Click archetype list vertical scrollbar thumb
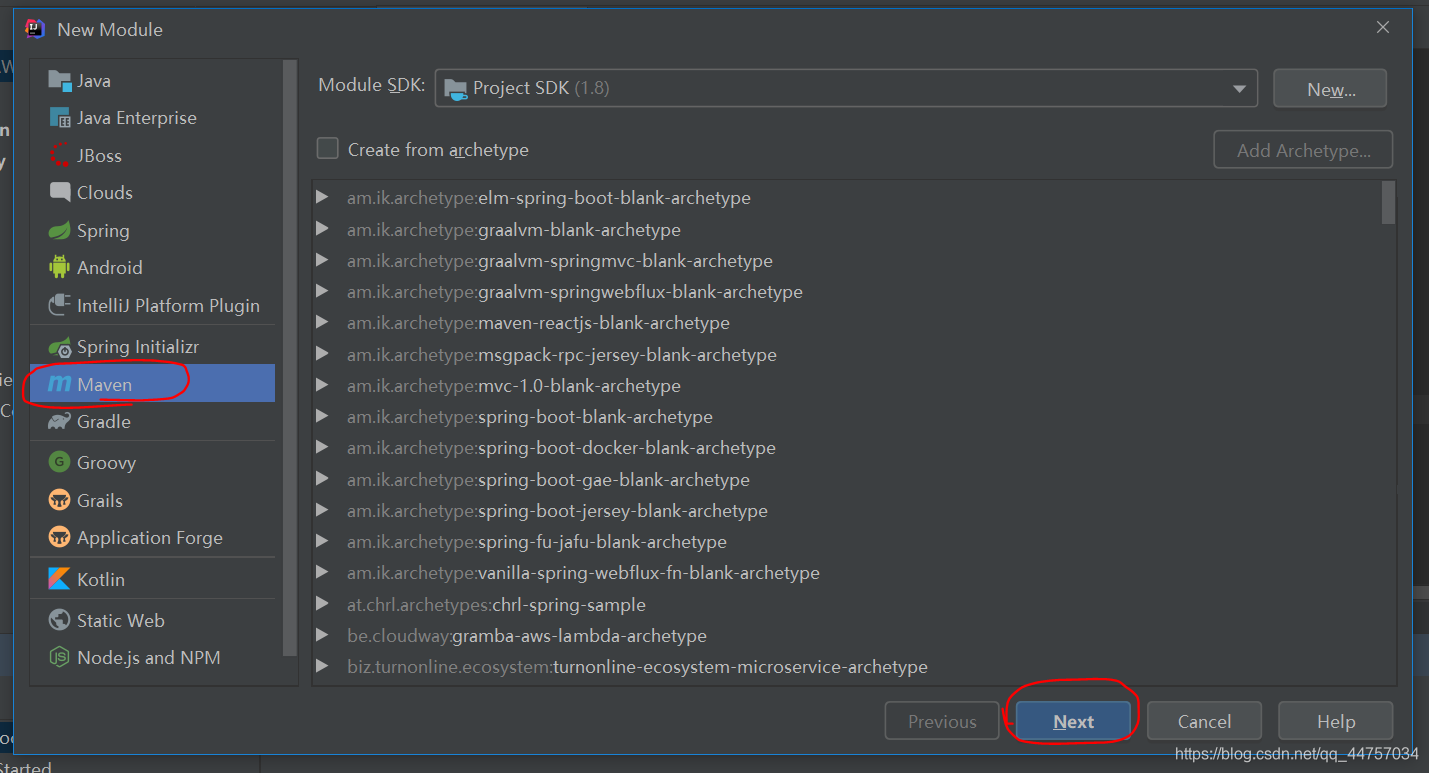Image resolution: width=1429 pixels, height=773 pixels. coord(1388,203)
